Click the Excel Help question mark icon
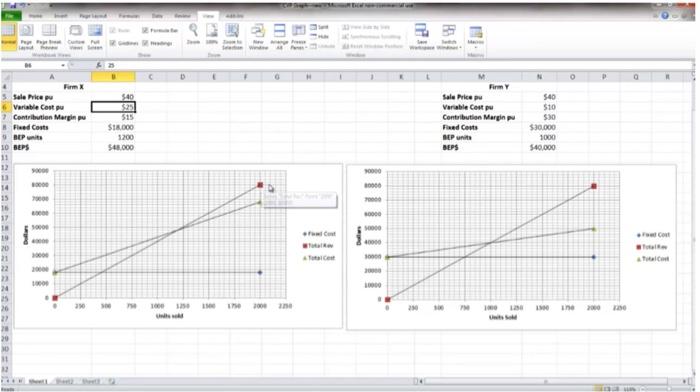Viewport: 700px width, 392px height. (665, 16)
